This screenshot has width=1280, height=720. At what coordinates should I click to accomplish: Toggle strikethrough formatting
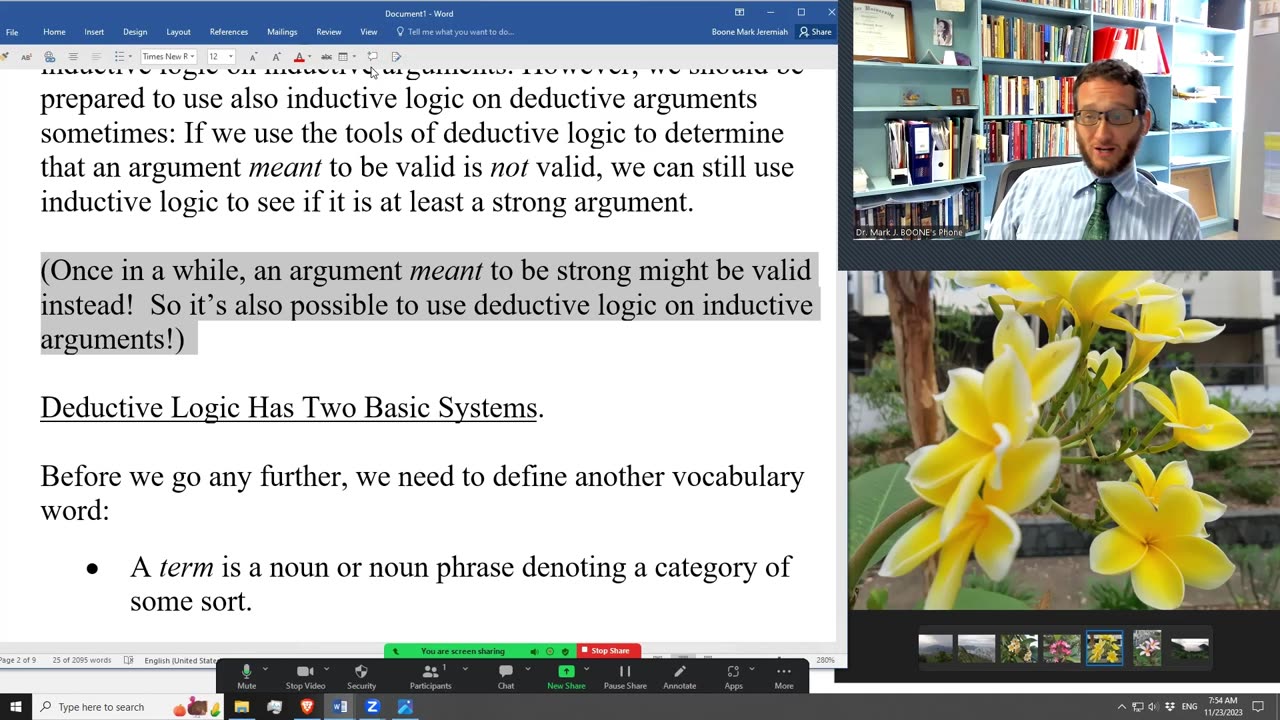coord(326,57)
